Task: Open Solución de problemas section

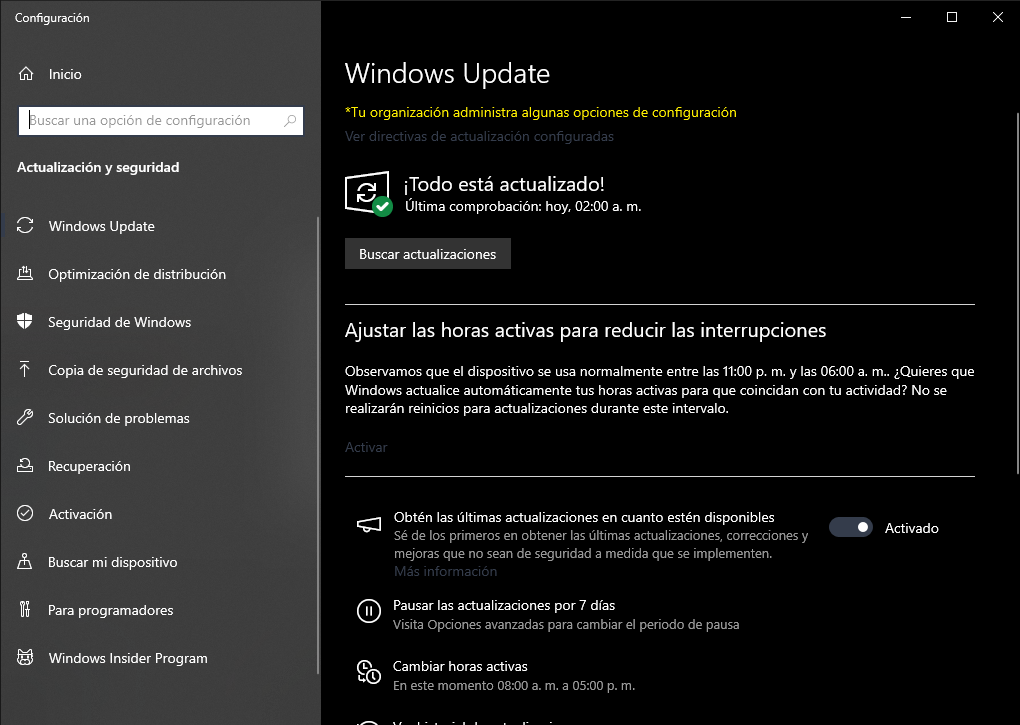Action: pos(159,418)
